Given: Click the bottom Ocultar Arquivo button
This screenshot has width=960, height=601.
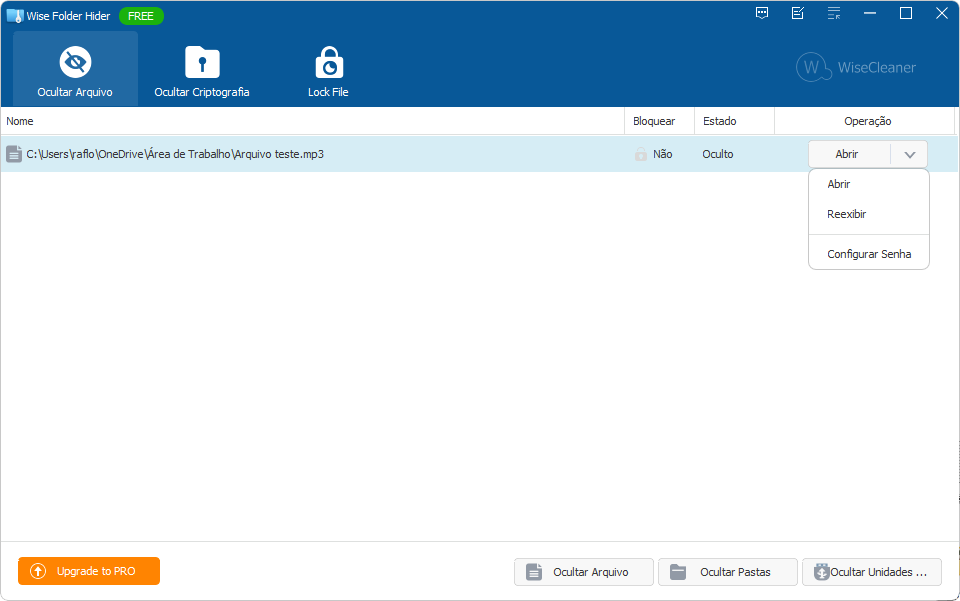Looking at the screenshot, I should (583, 572).
